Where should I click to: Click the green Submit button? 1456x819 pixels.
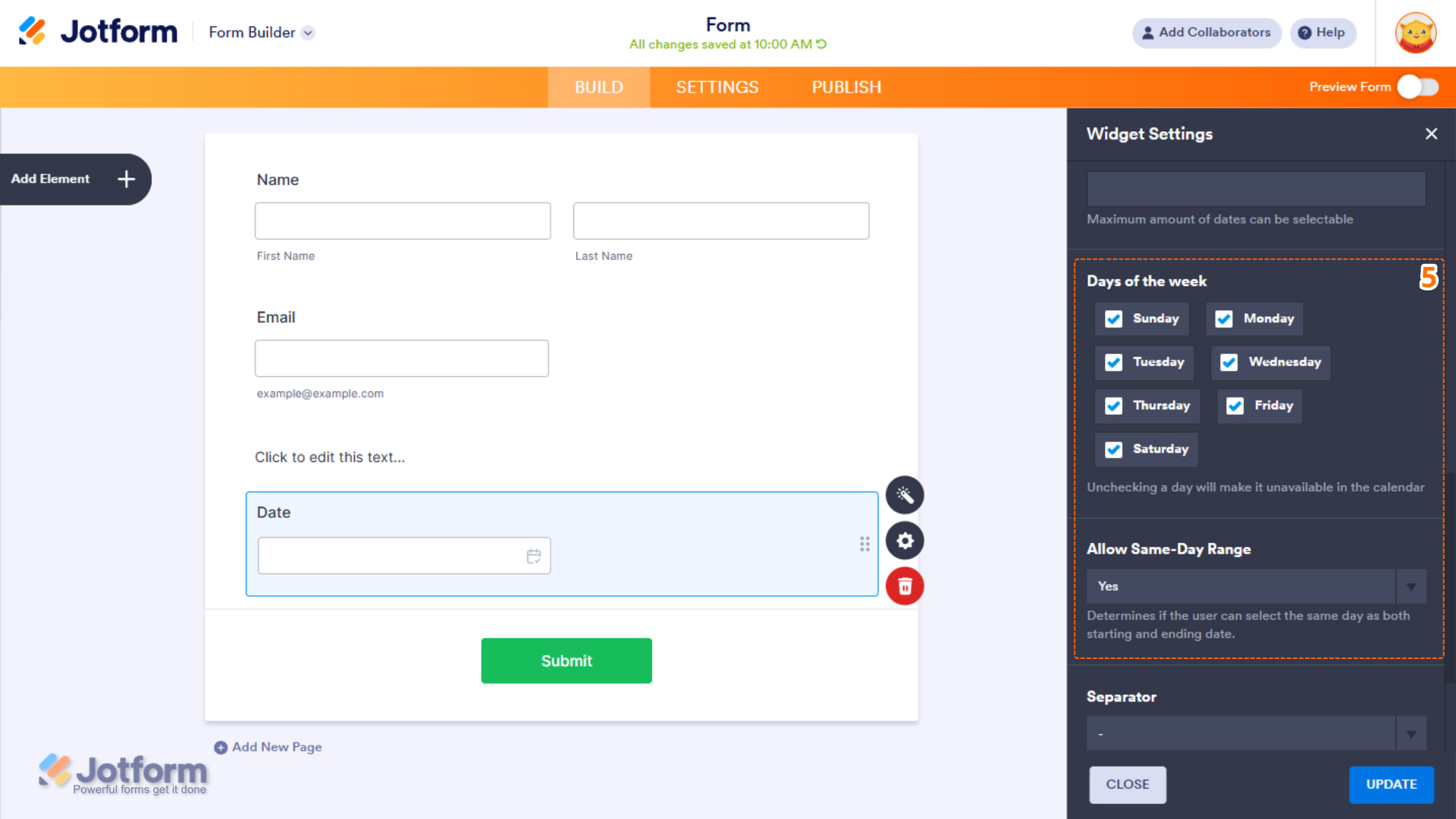566,661
